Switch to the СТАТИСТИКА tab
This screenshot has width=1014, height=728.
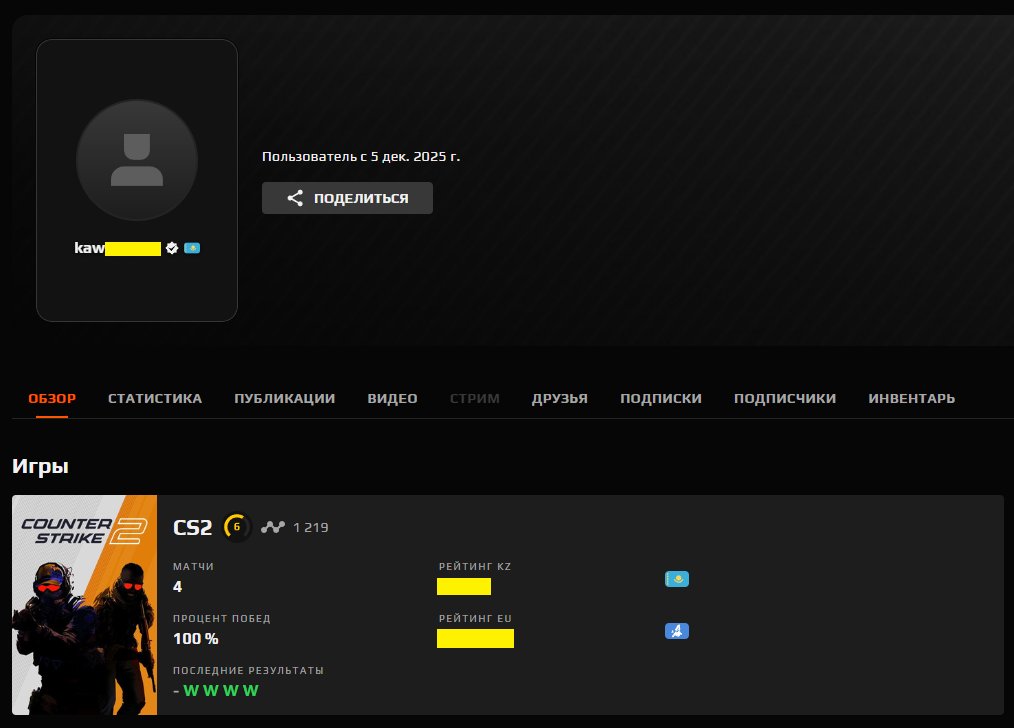[154, 397]
